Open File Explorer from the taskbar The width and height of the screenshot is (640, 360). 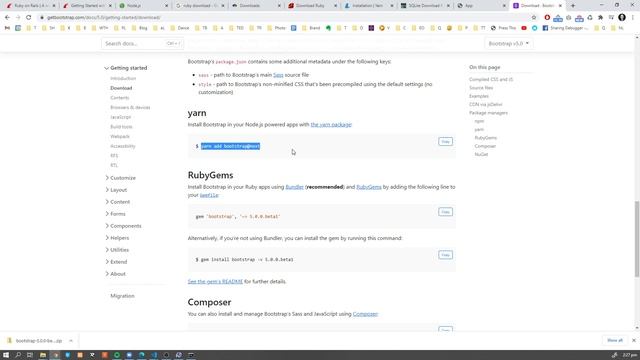(x=43, y=355)
